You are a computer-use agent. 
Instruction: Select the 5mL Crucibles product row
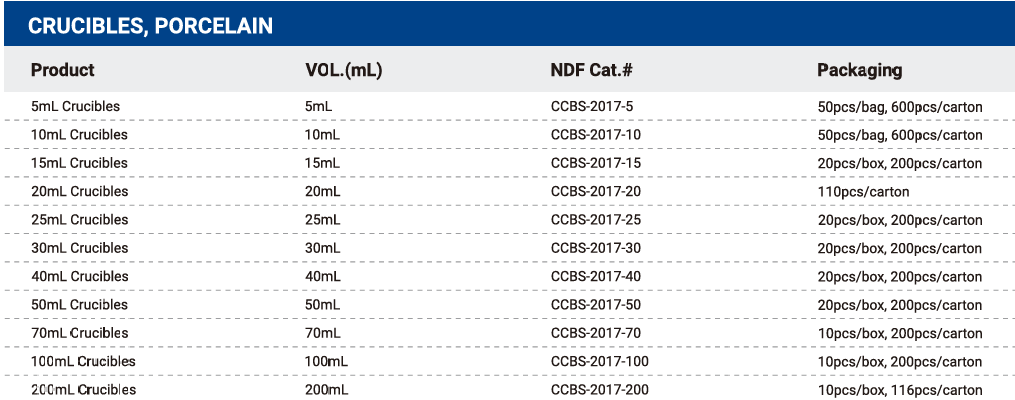click(509, 106)
